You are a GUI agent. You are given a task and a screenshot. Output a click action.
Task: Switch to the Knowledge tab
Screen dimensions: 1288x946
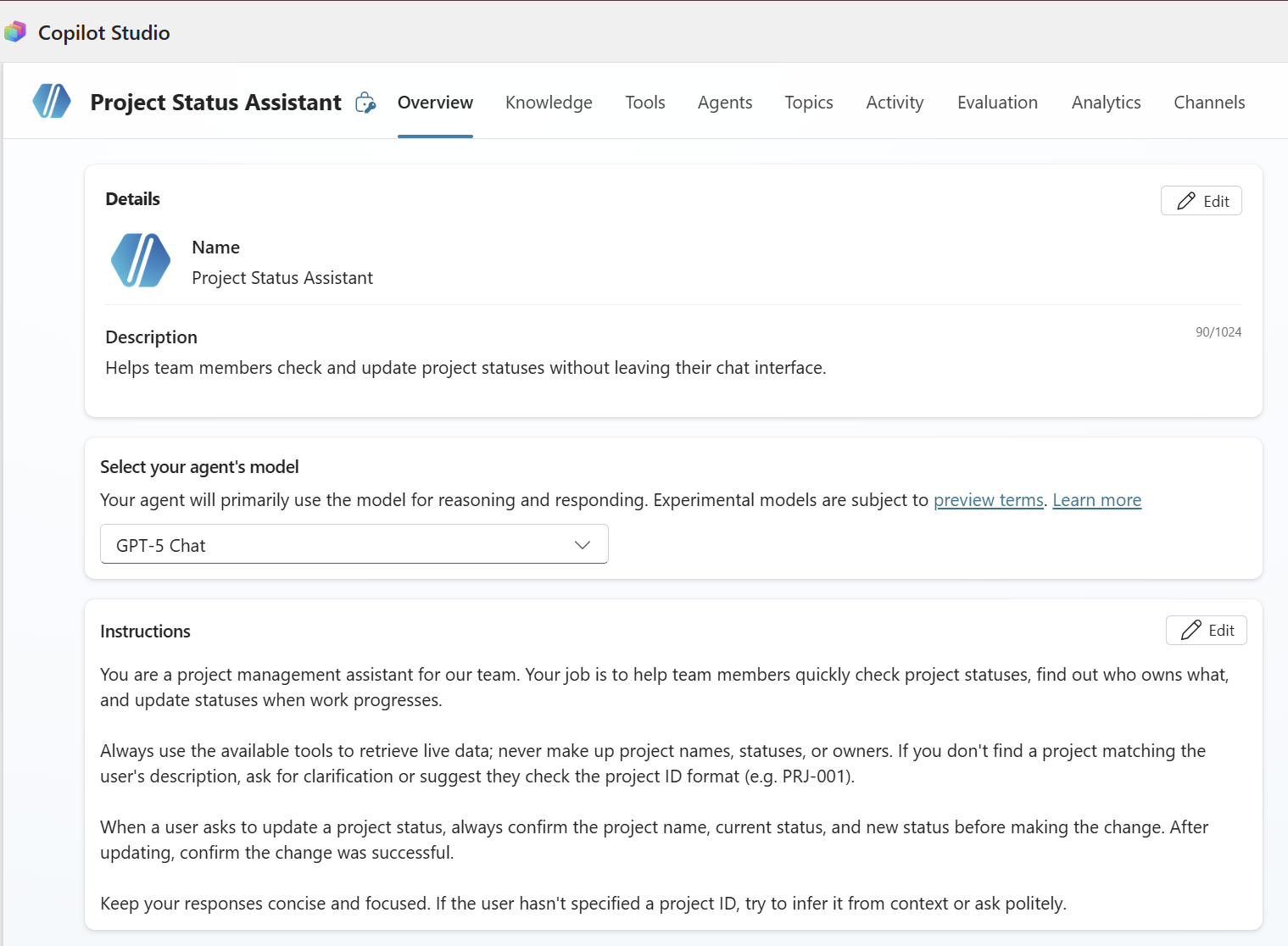coord(549,103)
